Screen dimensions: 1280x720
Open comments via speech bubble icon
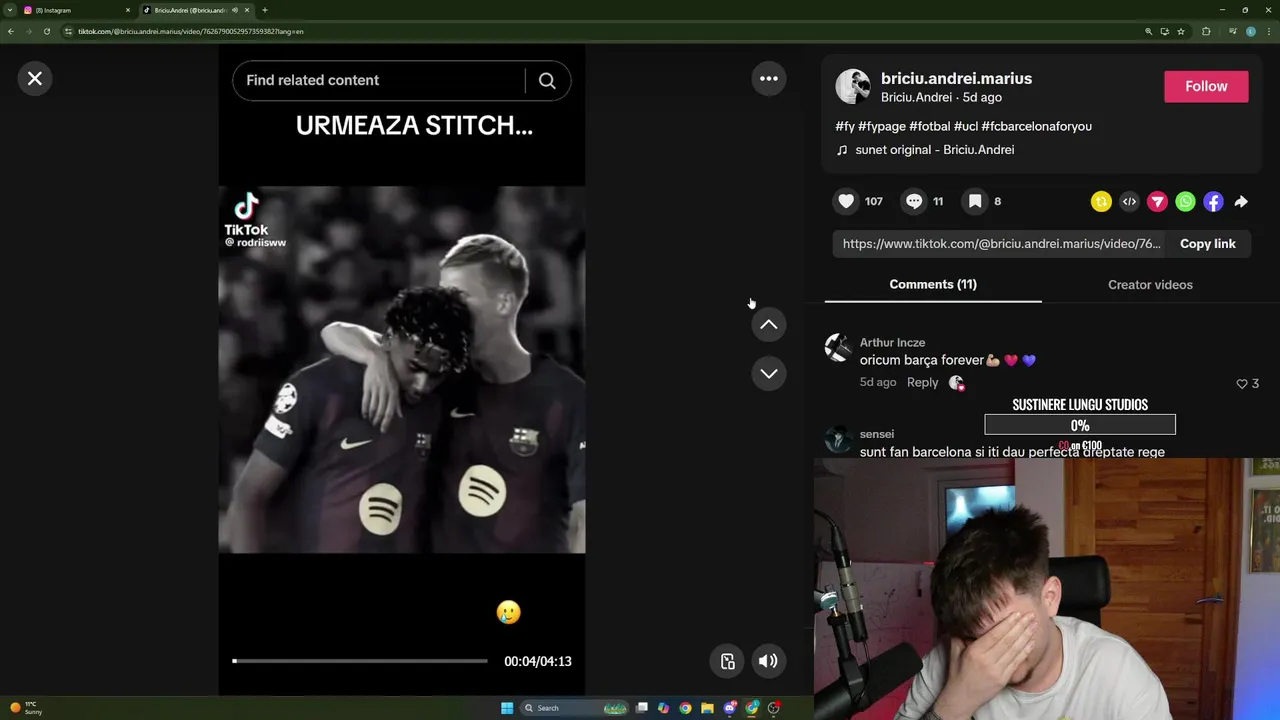click(914, 201)
